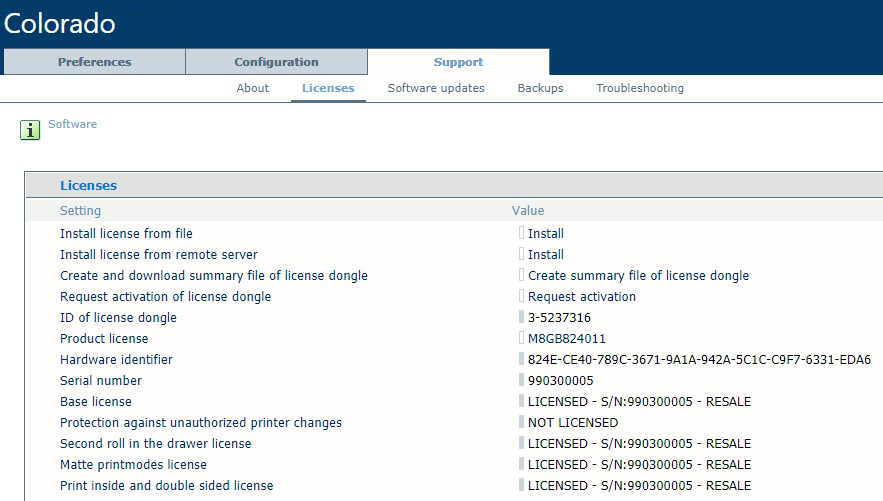The width and height of the screenshot is (883, 501).
Task: Go to the About subtab
Action: pos(252,88)
